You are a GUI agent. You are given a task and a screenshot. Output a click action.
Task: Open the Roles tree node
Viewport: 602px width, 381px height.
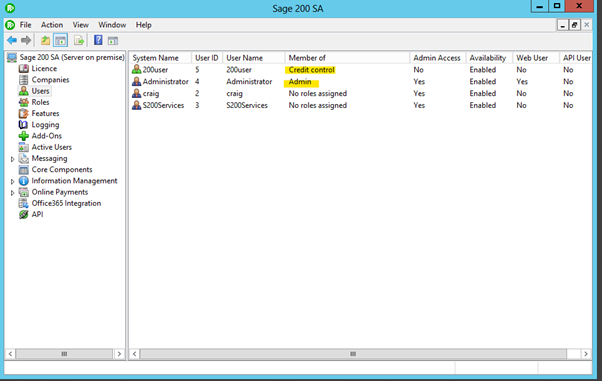40,102
